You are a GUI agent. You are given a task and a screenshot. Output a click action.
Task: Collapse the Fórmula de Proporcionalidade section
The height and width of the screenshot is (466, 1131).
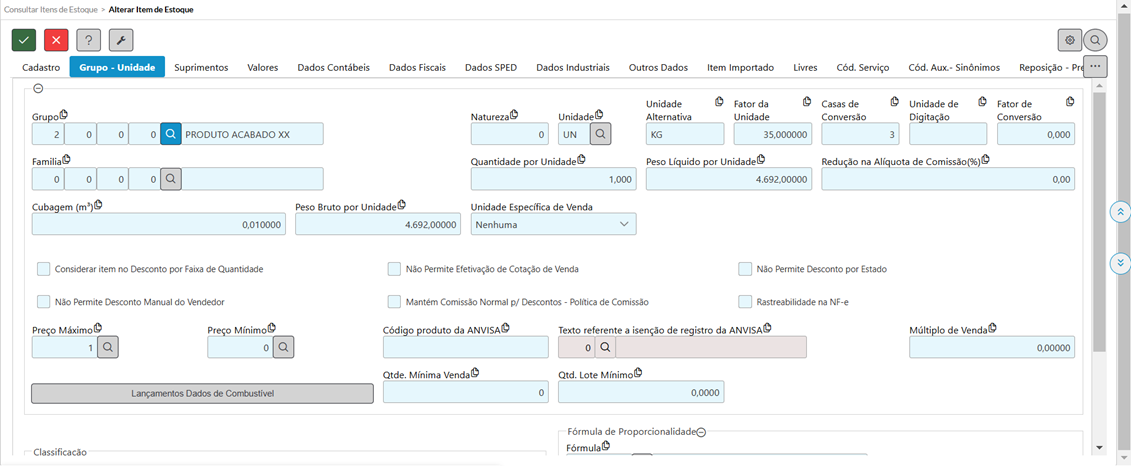click(702, 432)
